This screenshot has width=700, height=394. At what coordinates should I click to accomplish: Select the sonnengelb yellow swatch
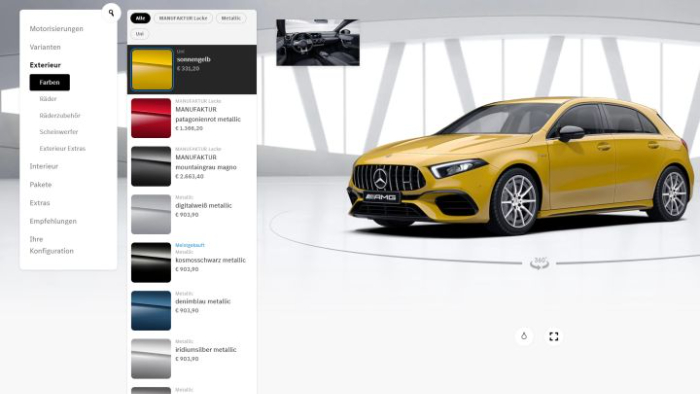coord(152,70)
